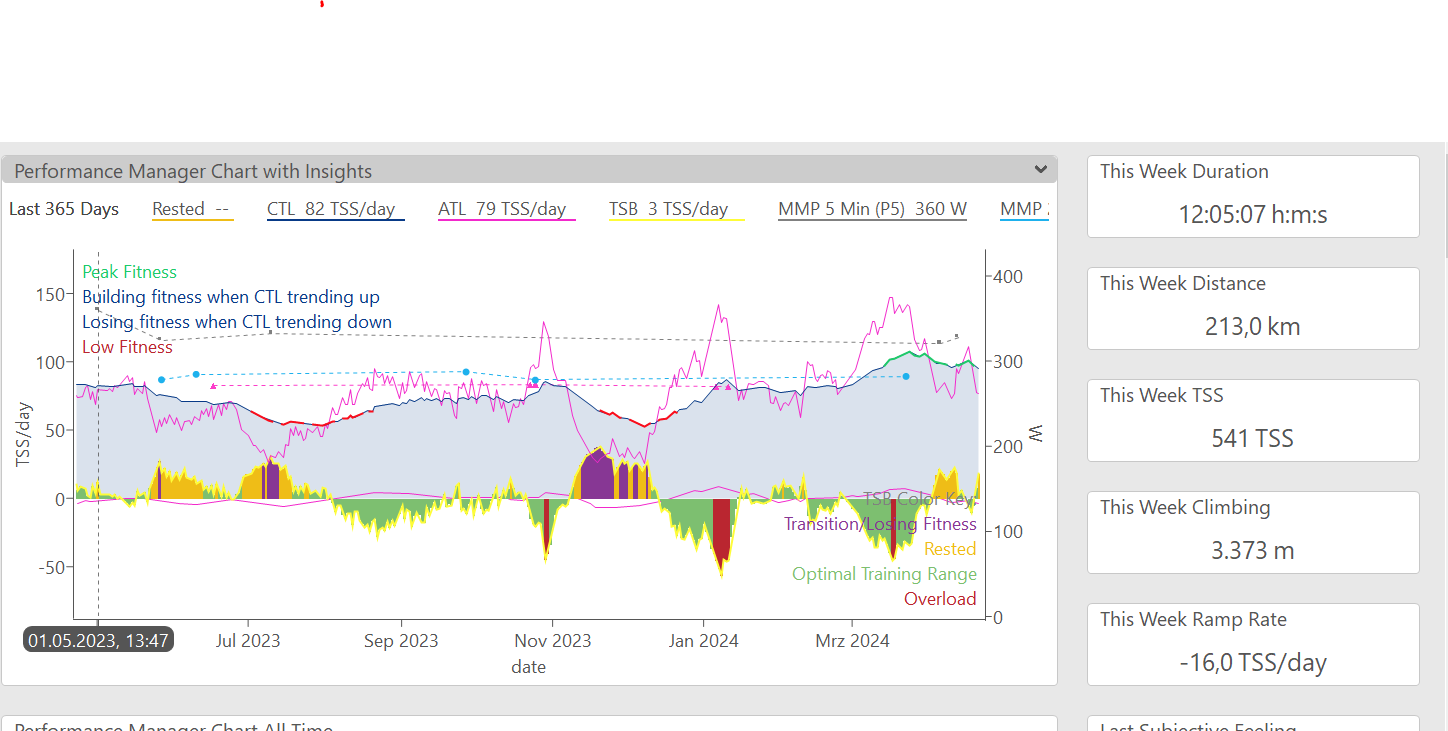Click the Sep 2023 axis label
Screen dimensions: 1448x731
[401, 640]
